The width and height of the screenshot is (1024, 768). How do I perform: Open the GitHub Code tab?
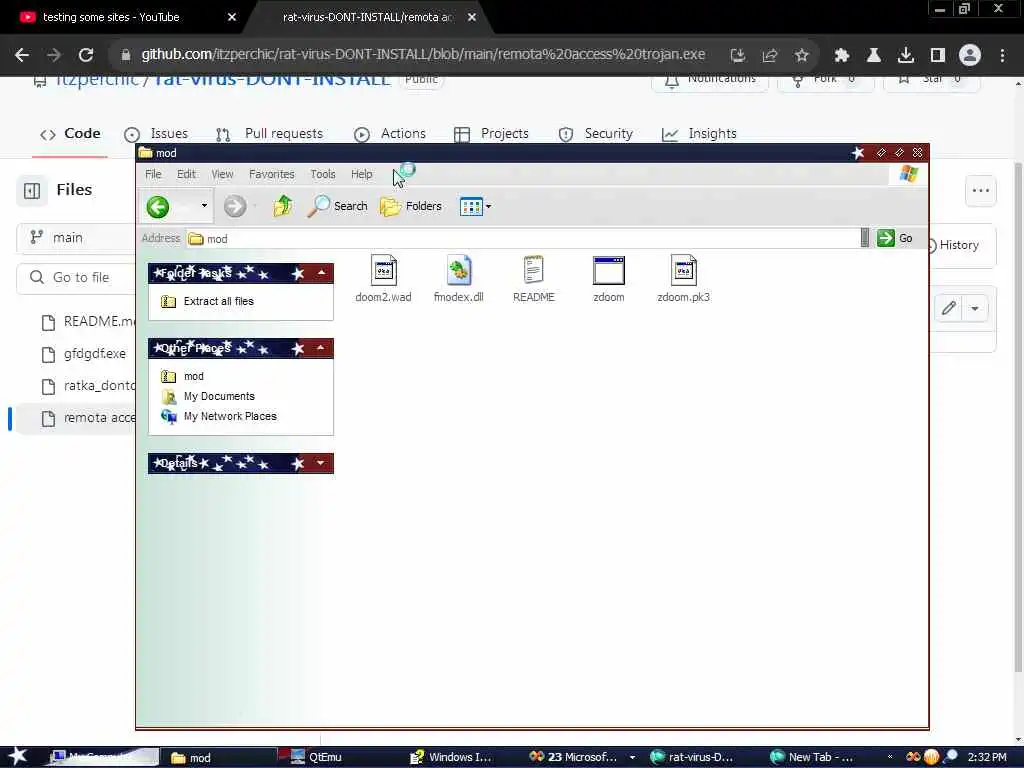coord(70,134)
